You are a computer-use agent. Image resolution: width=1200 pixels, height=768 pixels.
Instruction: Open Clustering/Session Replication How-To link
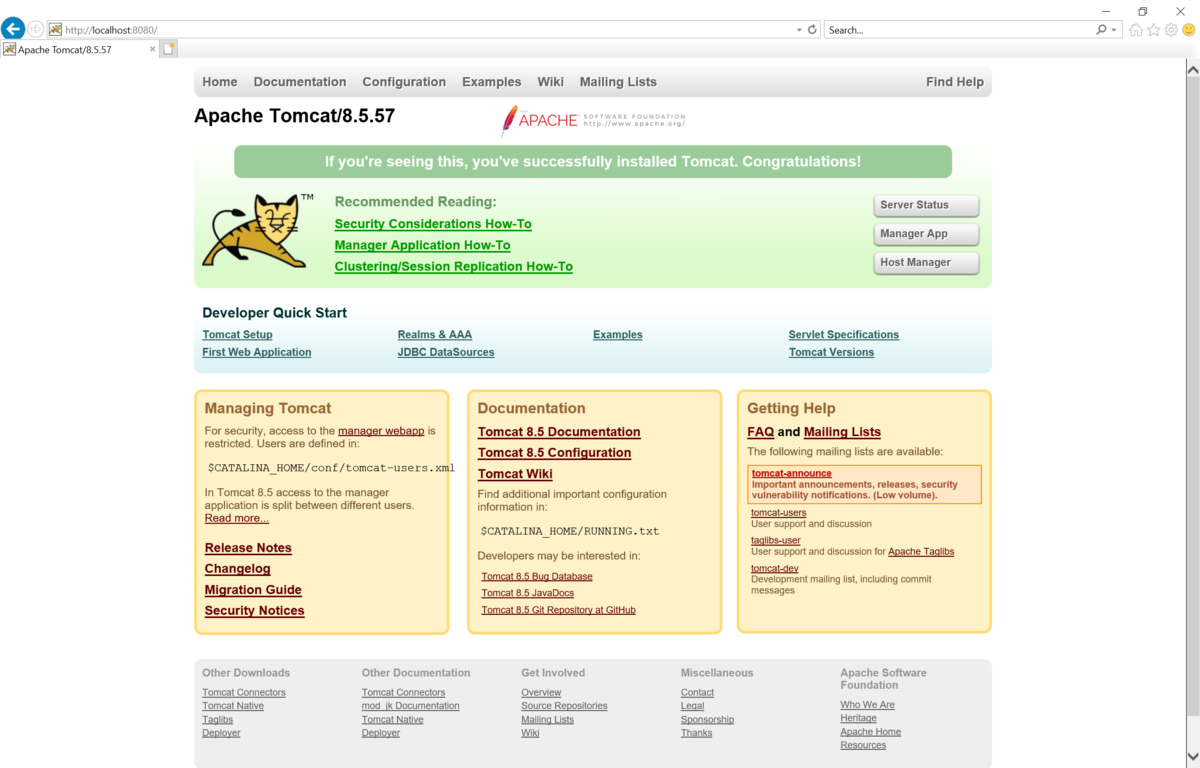tap(454, 266)
